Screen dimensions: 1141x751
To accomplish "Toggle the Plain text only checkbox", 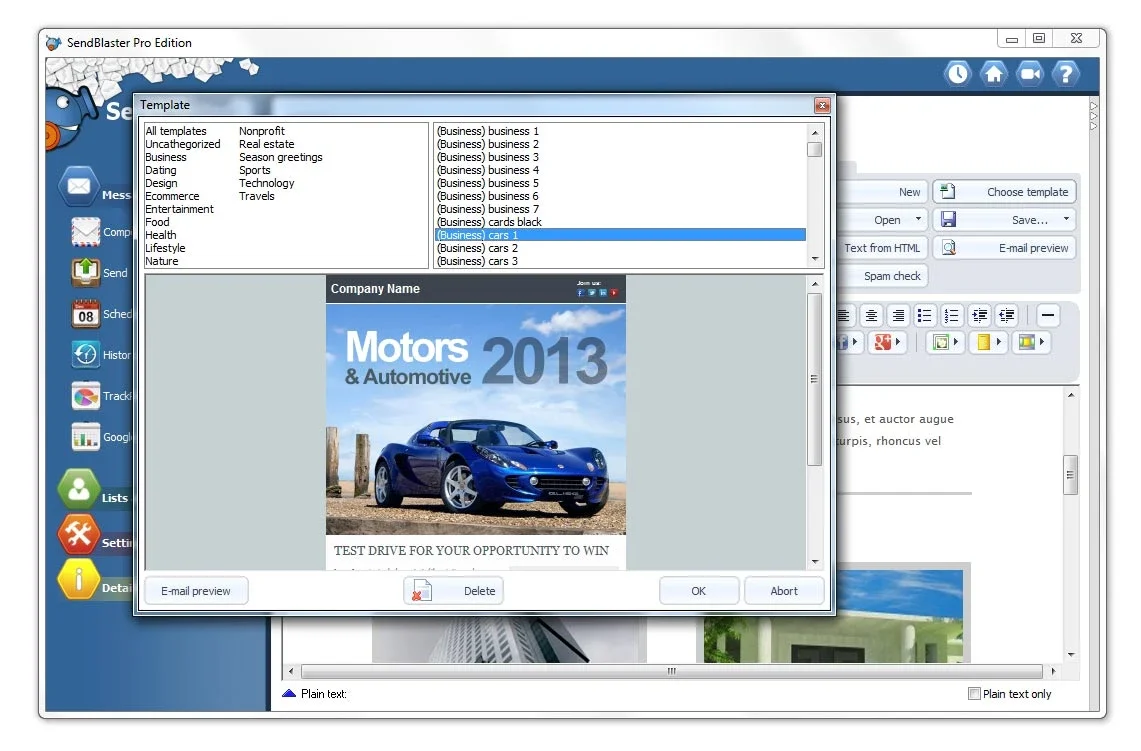I will (974, 694).
